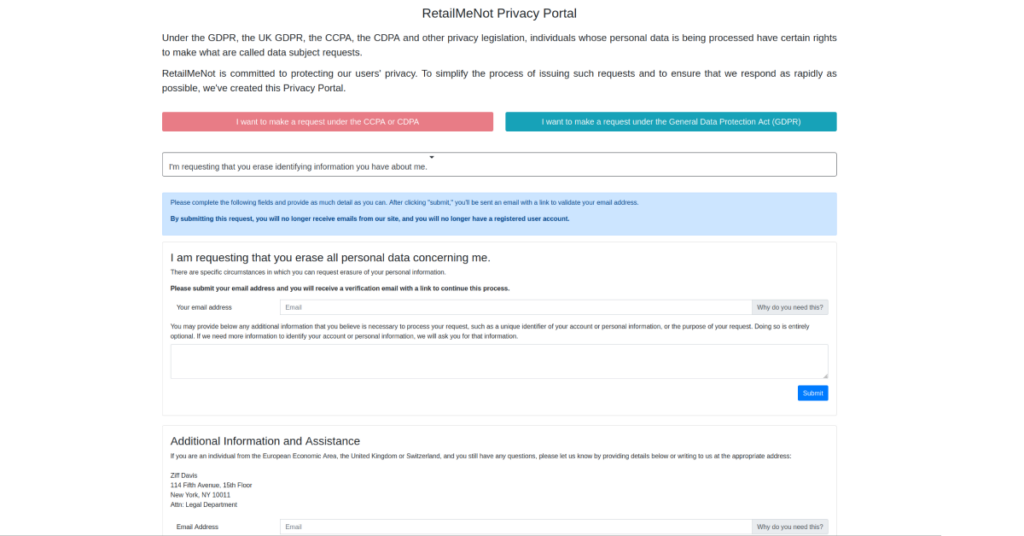Screen dimensions: 1024x536
Task: Click the additional information text area
Action: (499, 361)
